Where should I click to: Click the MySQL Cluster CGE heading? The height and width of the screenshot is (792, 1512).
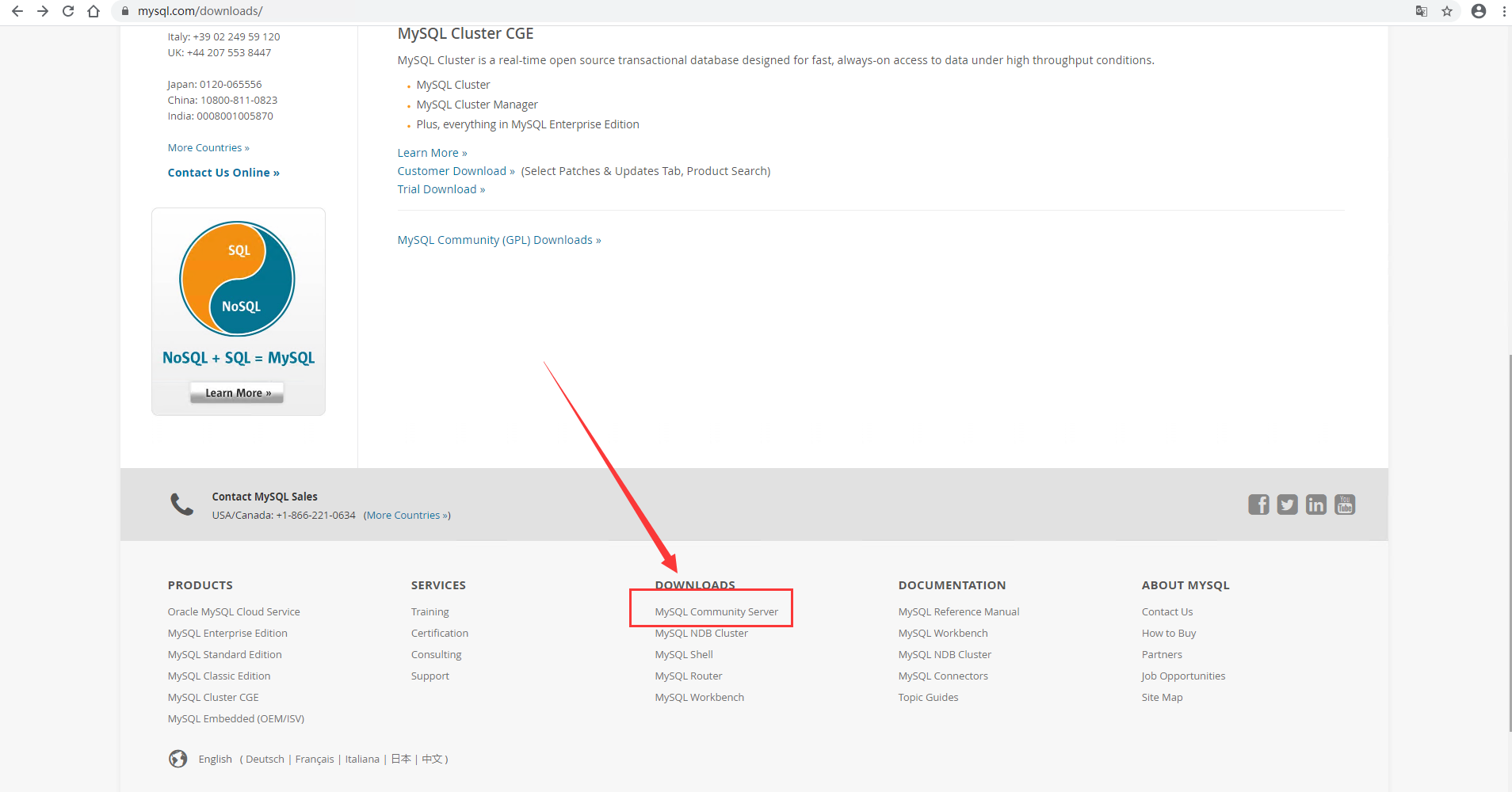pyautogui.click(x=466, y=34)
